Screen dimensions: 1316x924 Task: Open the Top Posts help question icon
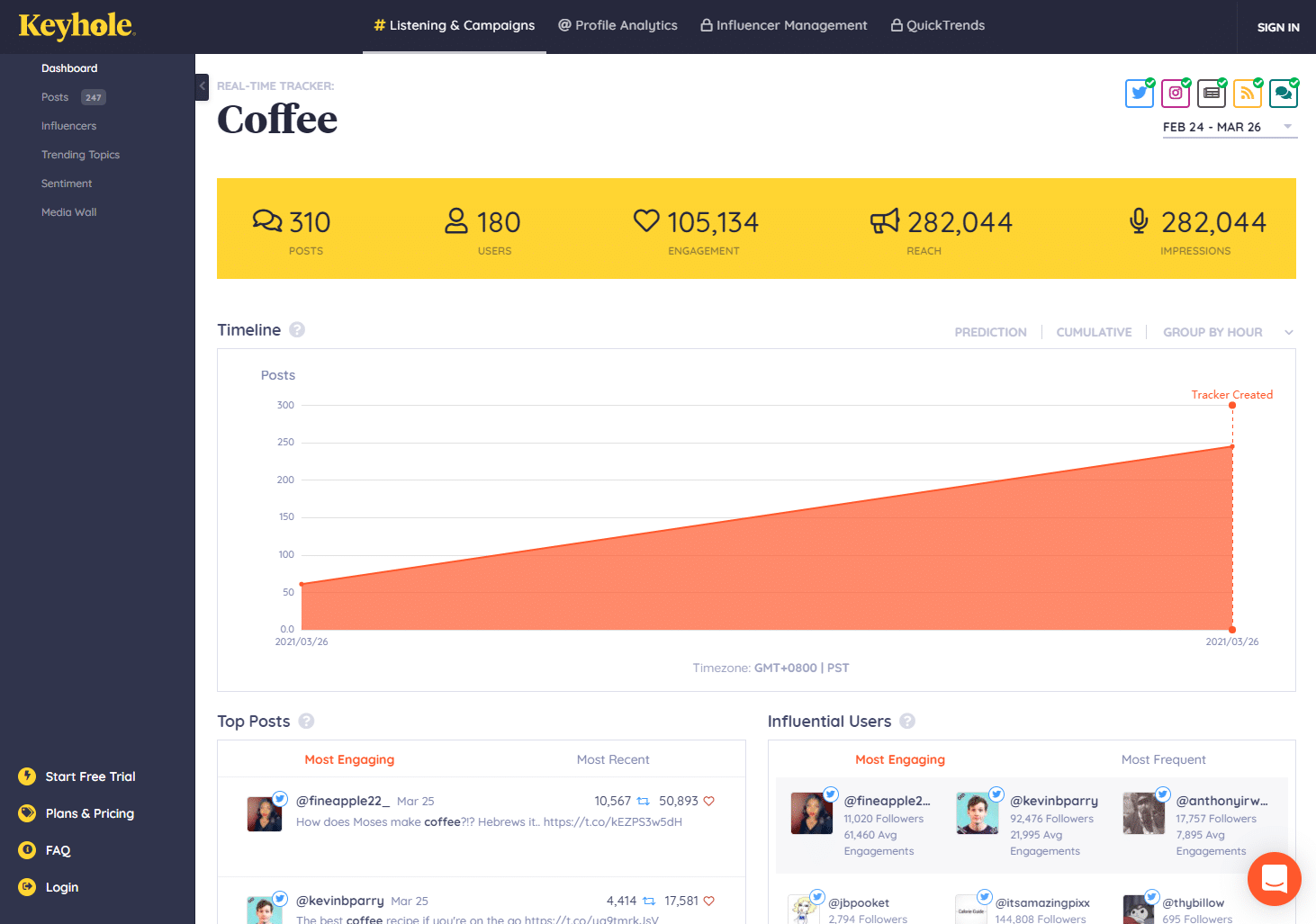306,722
